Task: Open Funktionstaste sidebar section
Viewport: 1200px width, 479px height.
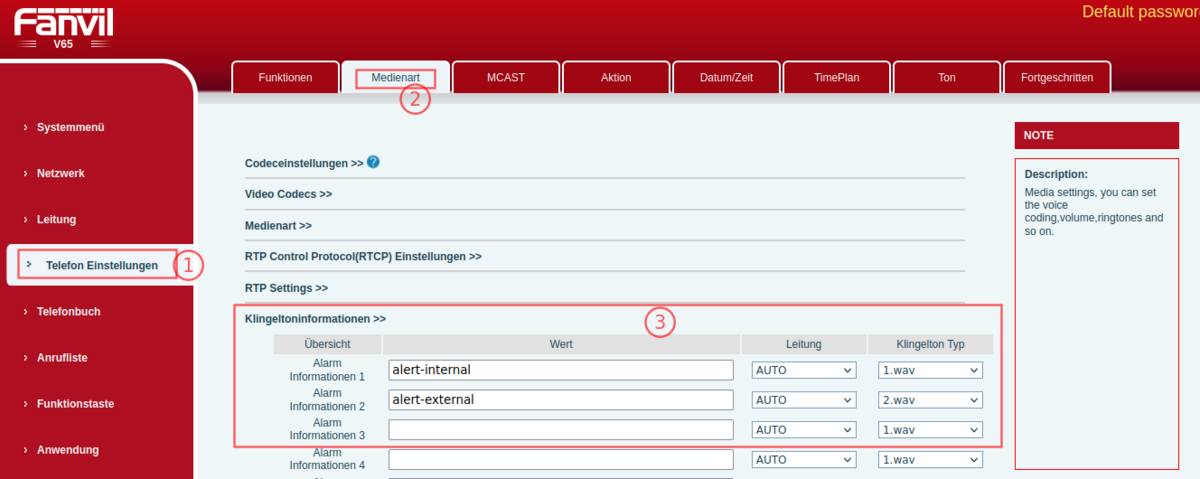Action: click(x=75, y=404)
